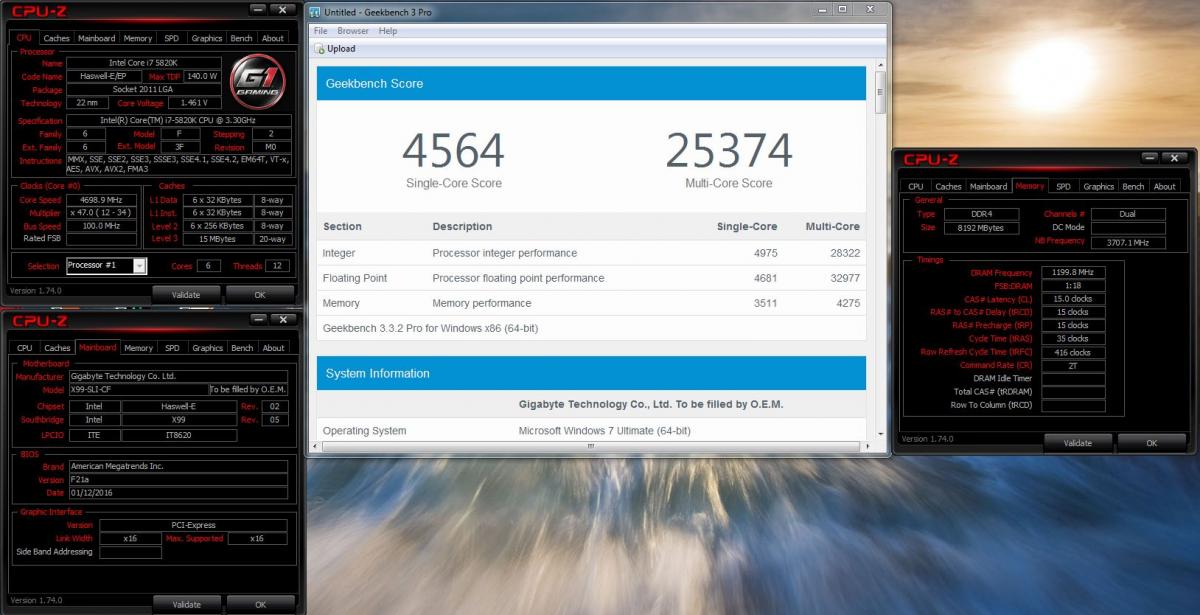Viewport: 1200px width, 615px height.
Task: Switch to Bench tab in Memory window
Action: click(1134, 186)
